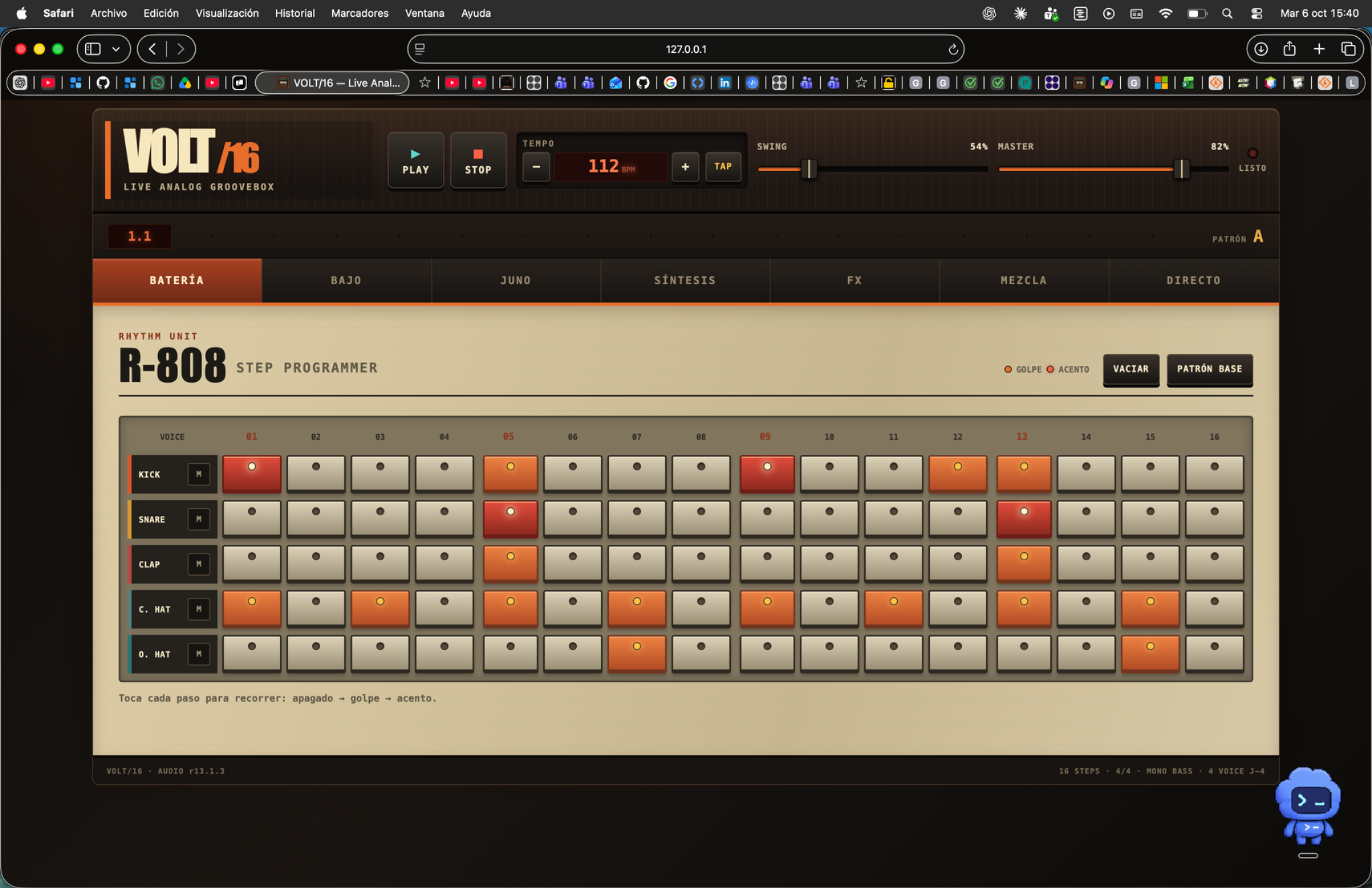Open the JUNO tab
The width and height of the screenshot is (1372, 888).
coord(516,280)
